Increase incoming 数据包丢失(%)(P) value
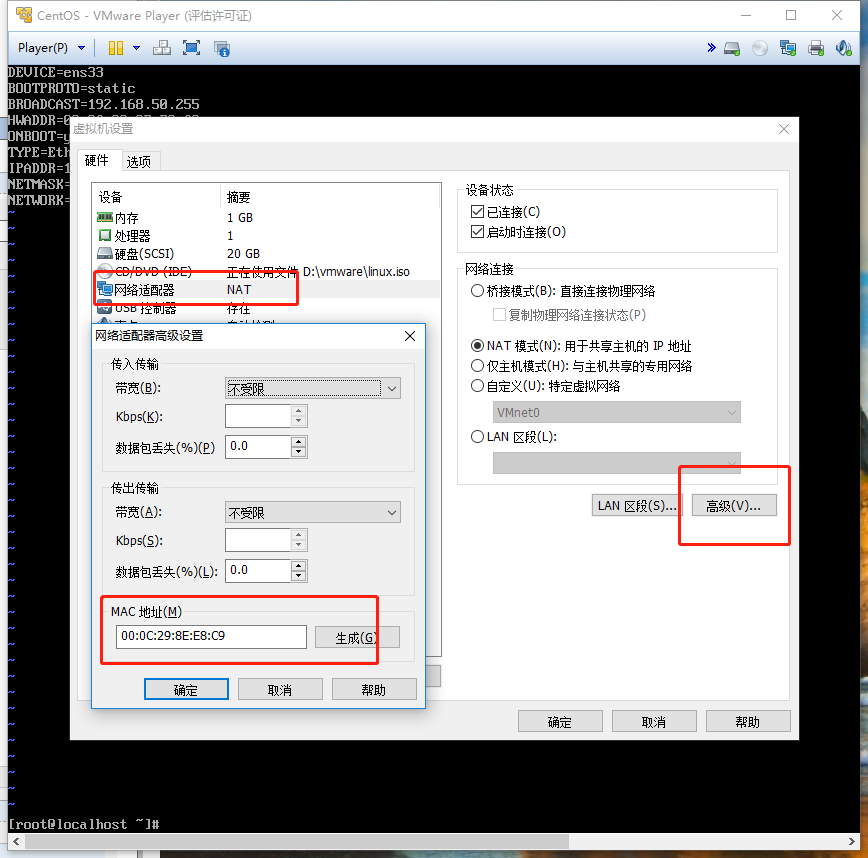868x858 pixels. (x=298, y=441)
